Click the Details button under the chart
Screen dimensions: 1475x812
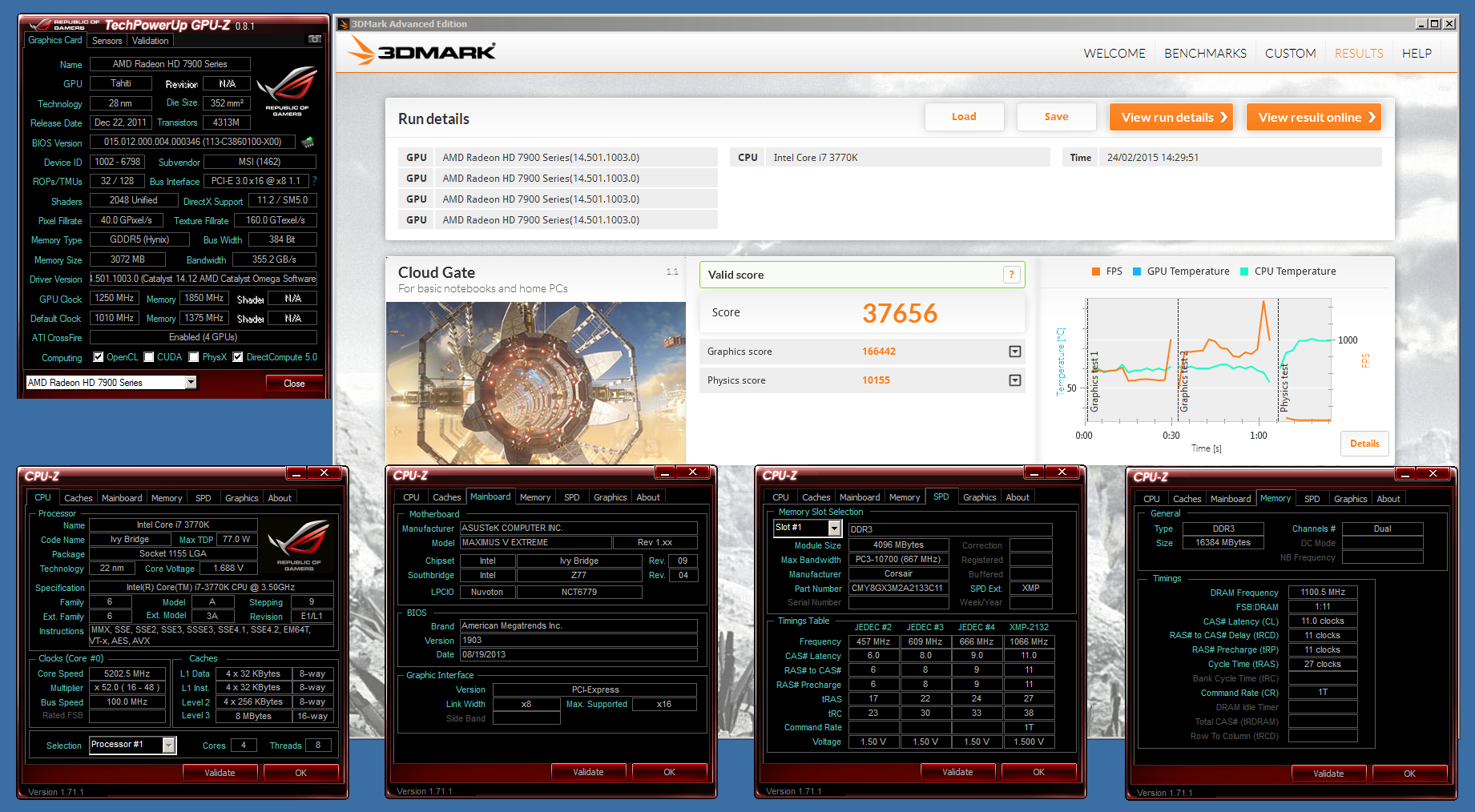(x=1364, y=444)
